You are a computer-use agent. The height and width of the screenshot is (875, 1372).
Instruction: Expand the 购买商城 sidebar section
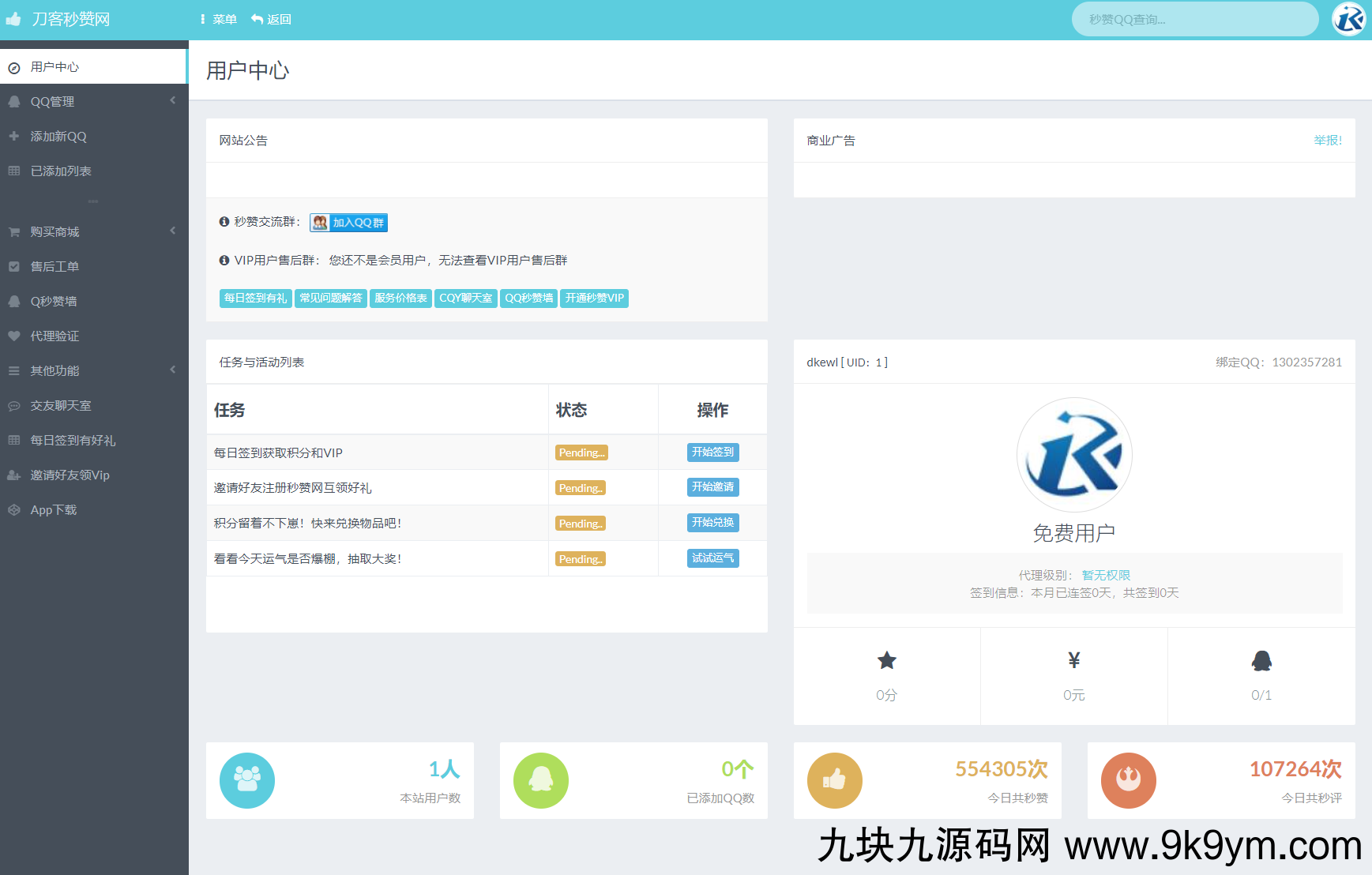point(93,232)
